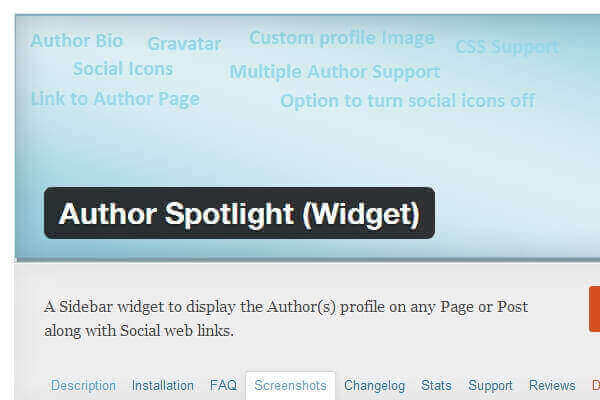Click the Author Bio banner text
Screen dimensions: 600x400
[x=77, y=41]
